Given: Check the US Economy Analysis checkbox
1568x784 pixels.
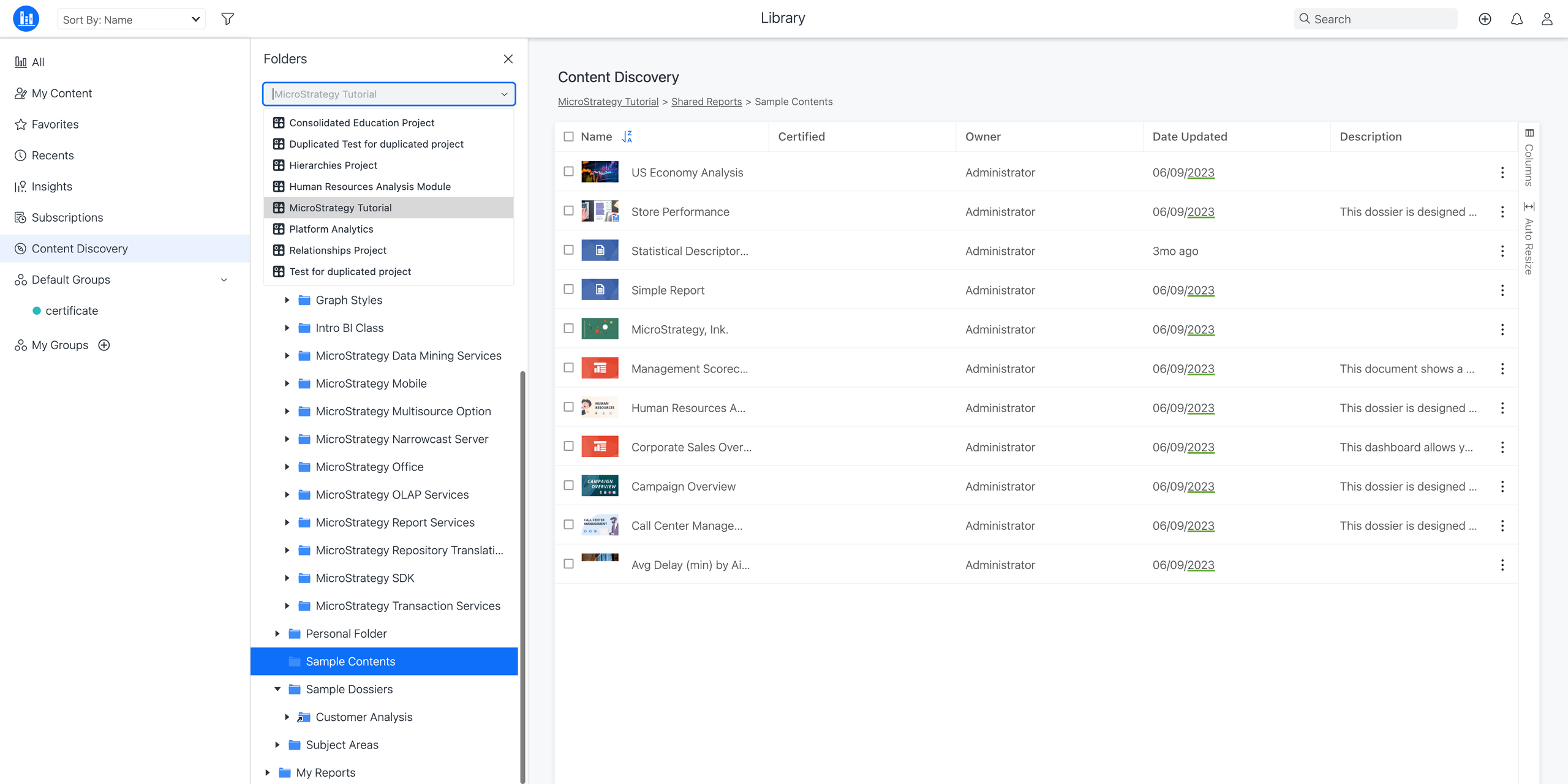Looking at the screenshot, I should coord(568,171).
